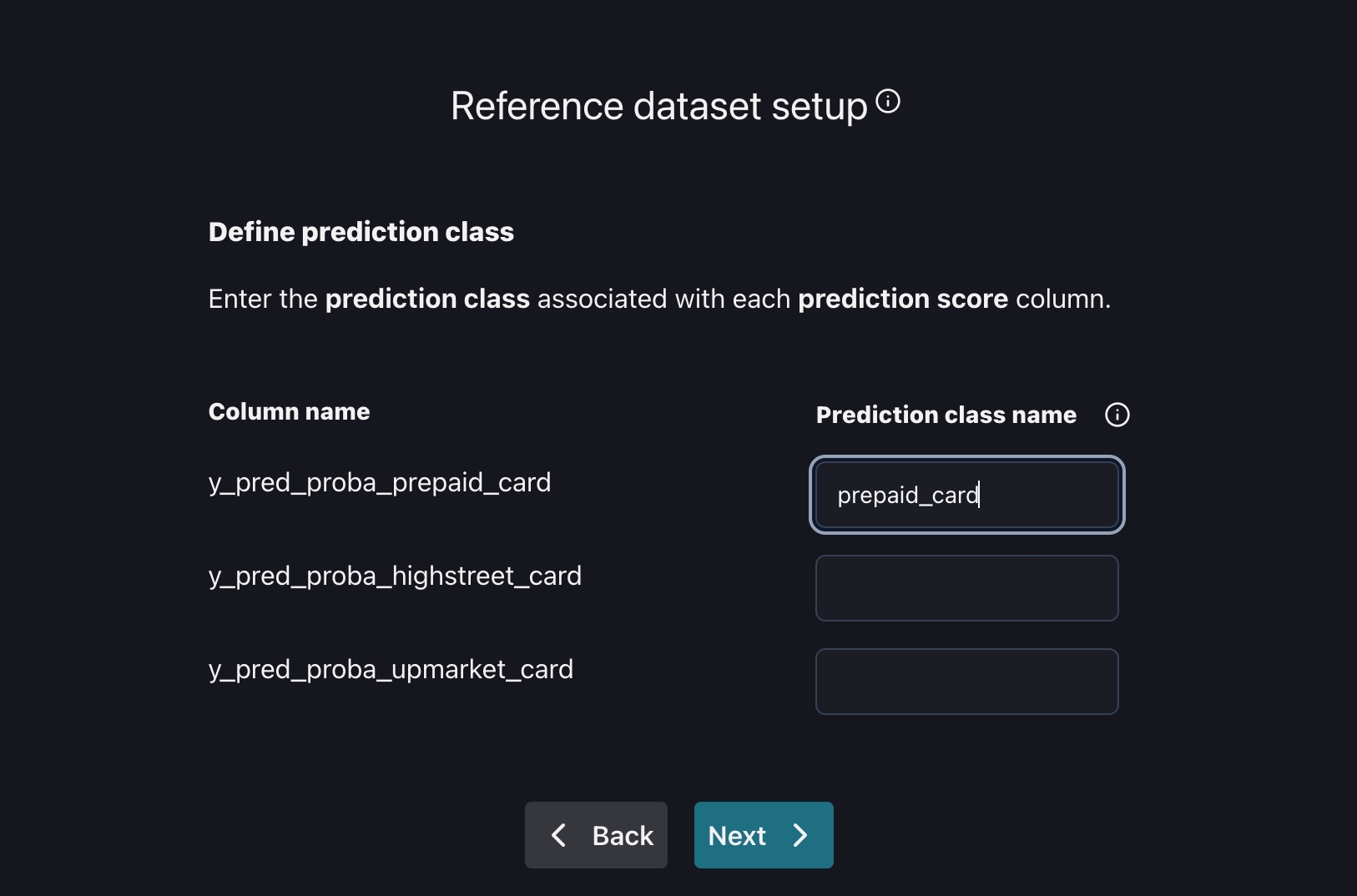Screen dimensions: 1357x896
Task: Click the Define prediction class heading
Action: (361, 232)
